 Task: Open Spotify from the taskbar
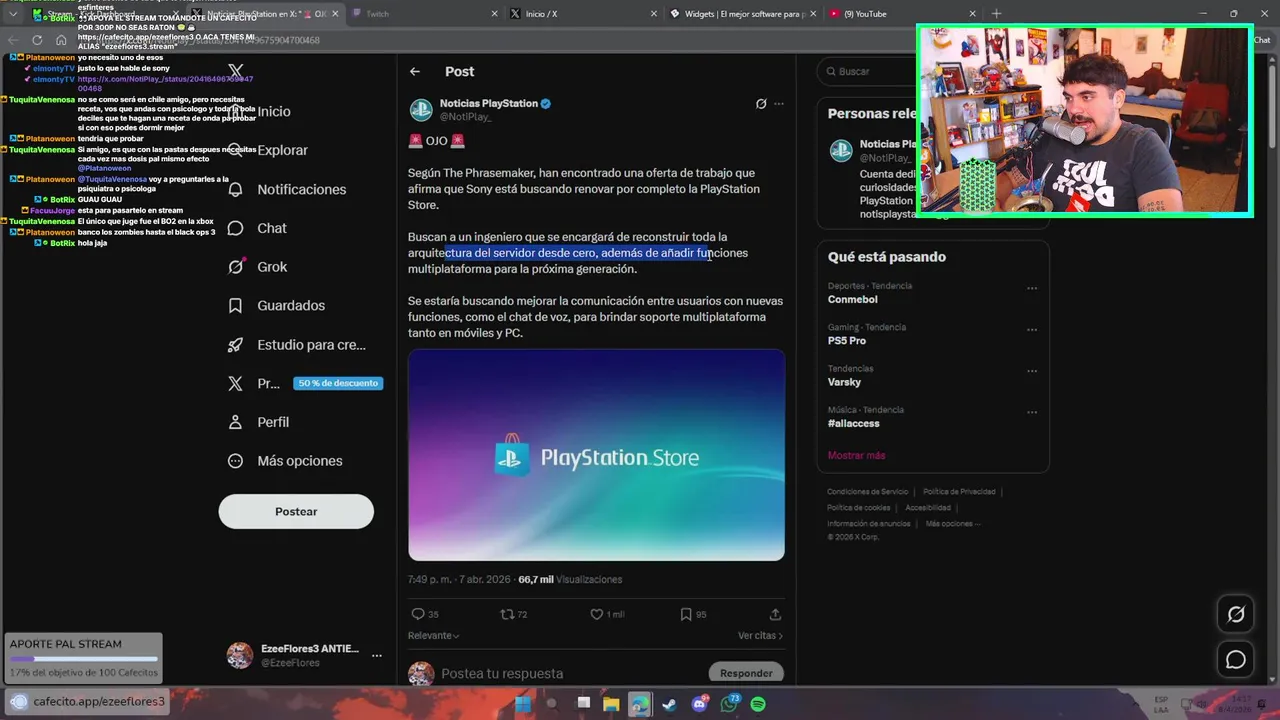[x=758, y=704]
